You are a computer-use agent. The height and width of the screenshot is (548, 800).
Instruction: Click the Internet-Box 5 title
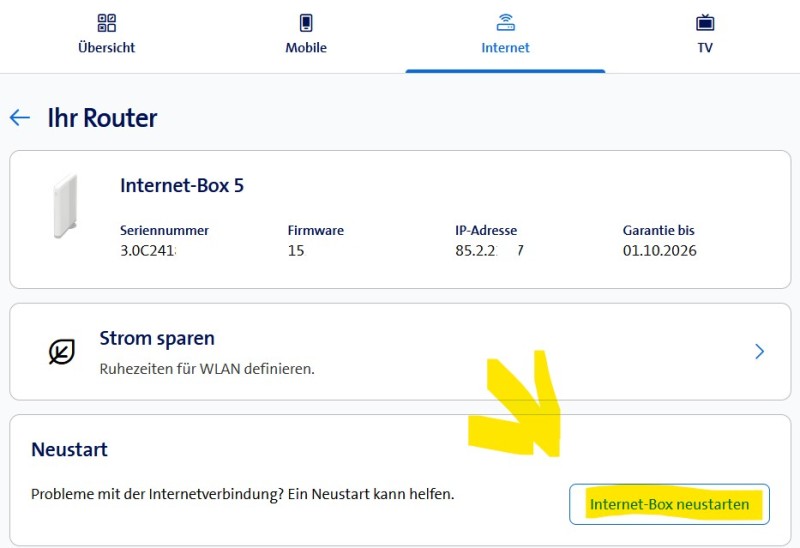tap(182, 185)
